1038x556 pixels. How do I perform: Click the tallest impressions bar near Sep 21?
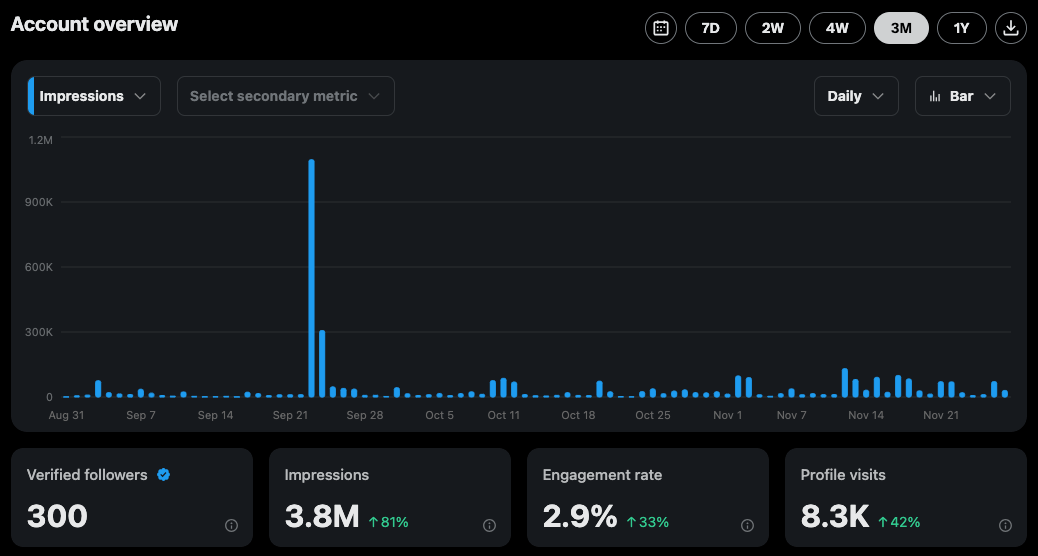pyautogui.click(x=311, y=278)
